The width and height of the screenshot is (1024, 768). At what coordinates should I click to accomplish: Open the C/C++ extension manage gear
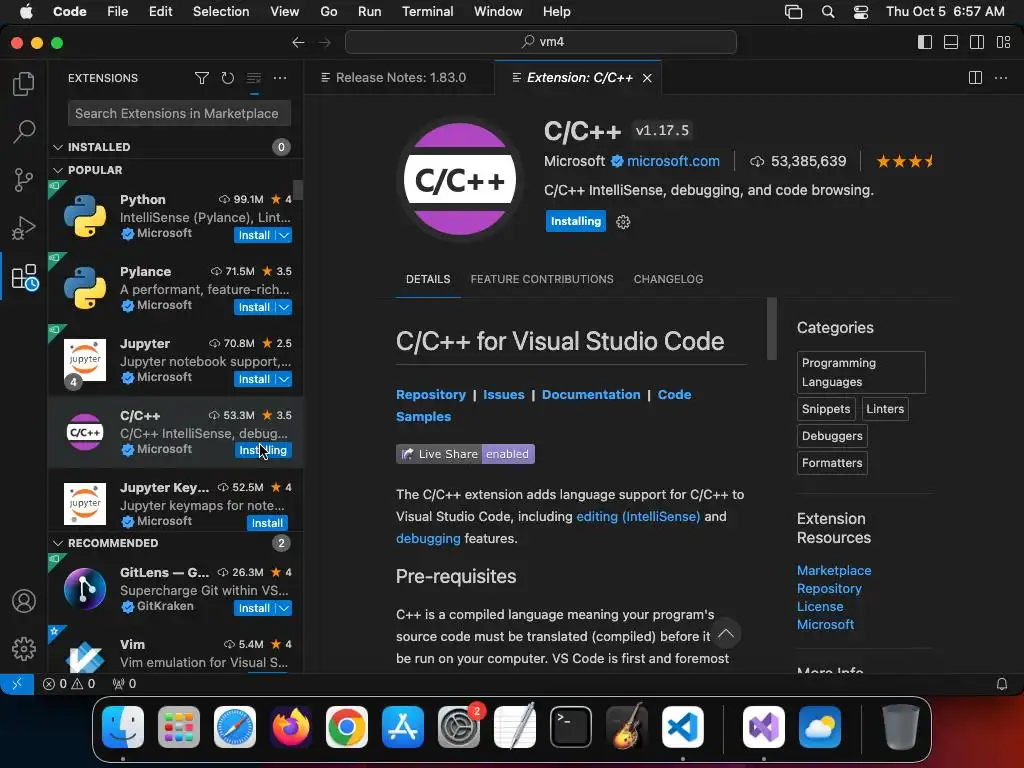tap(623, 222)
